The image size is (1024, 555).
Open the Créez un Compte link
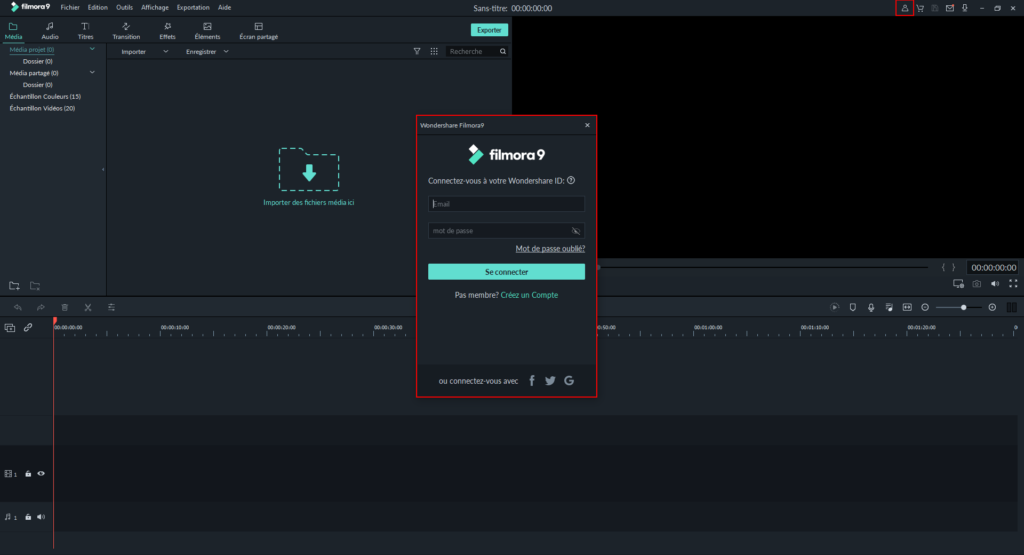(x=529, y=295)
